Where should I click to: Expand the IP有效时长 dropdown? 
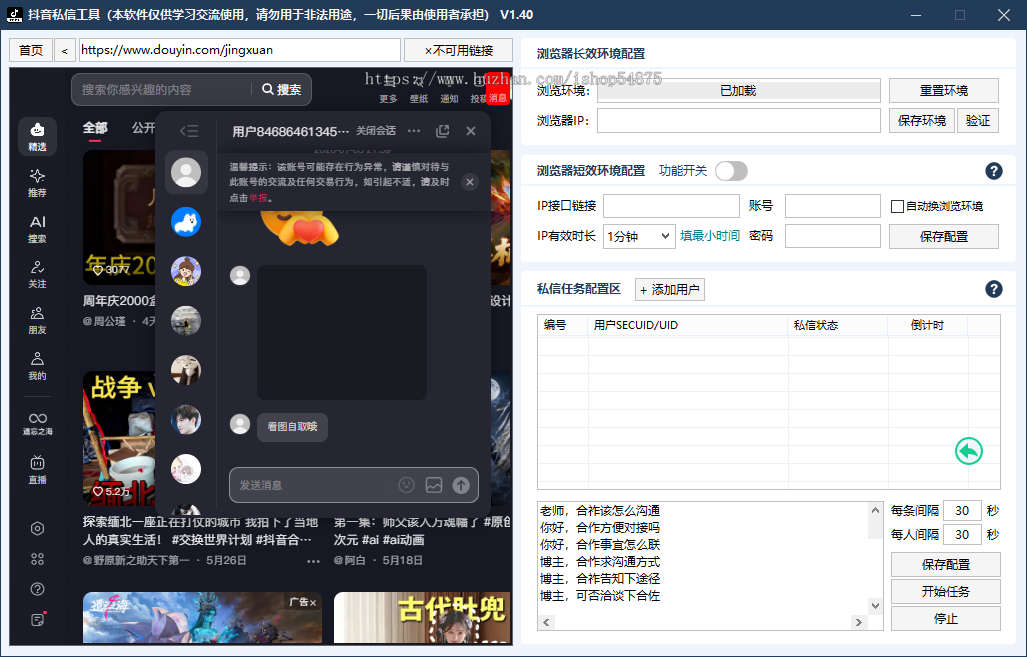click(638, 236)
